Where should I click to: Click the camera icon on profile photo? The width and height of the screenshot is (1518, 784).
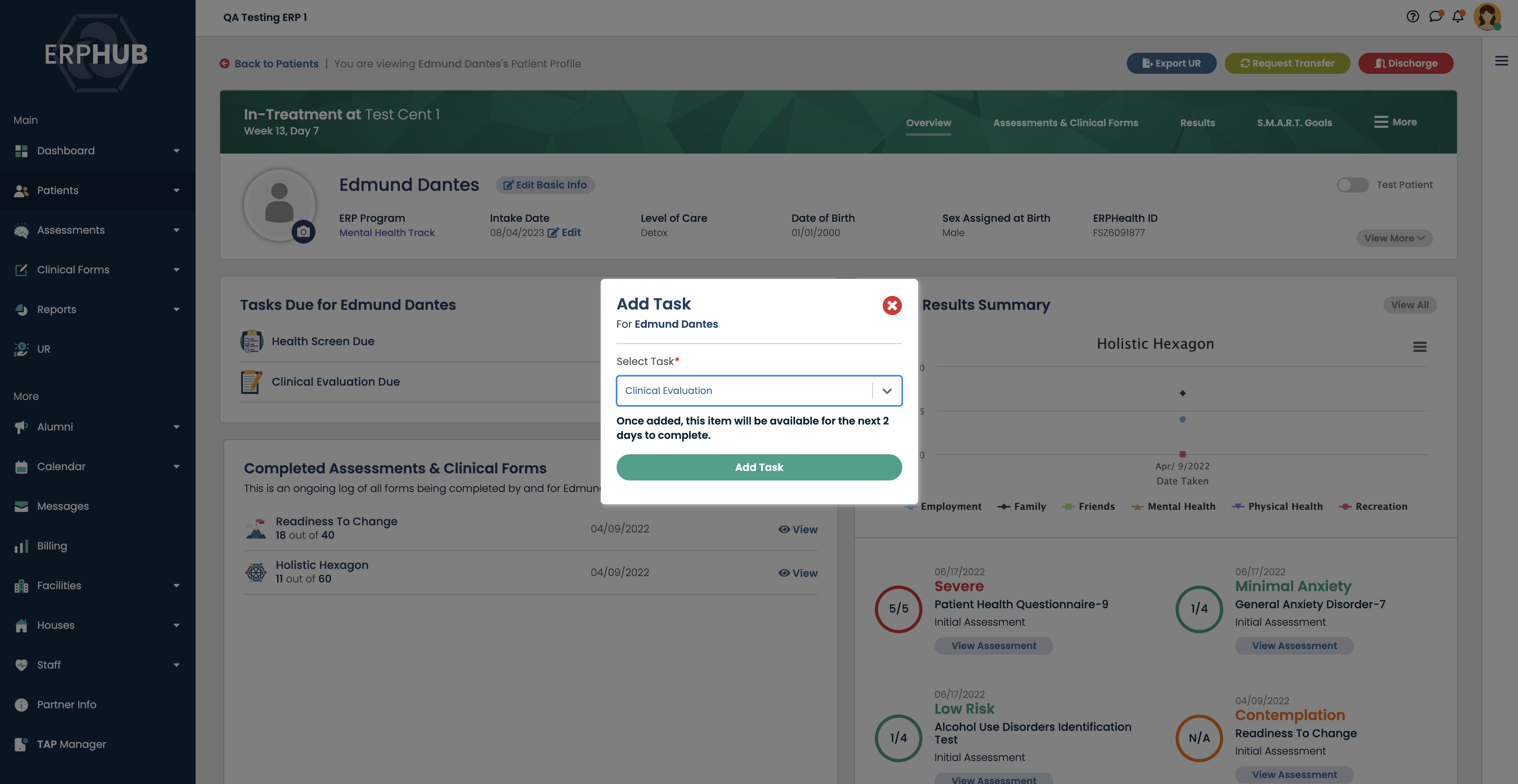coord(304,232)
